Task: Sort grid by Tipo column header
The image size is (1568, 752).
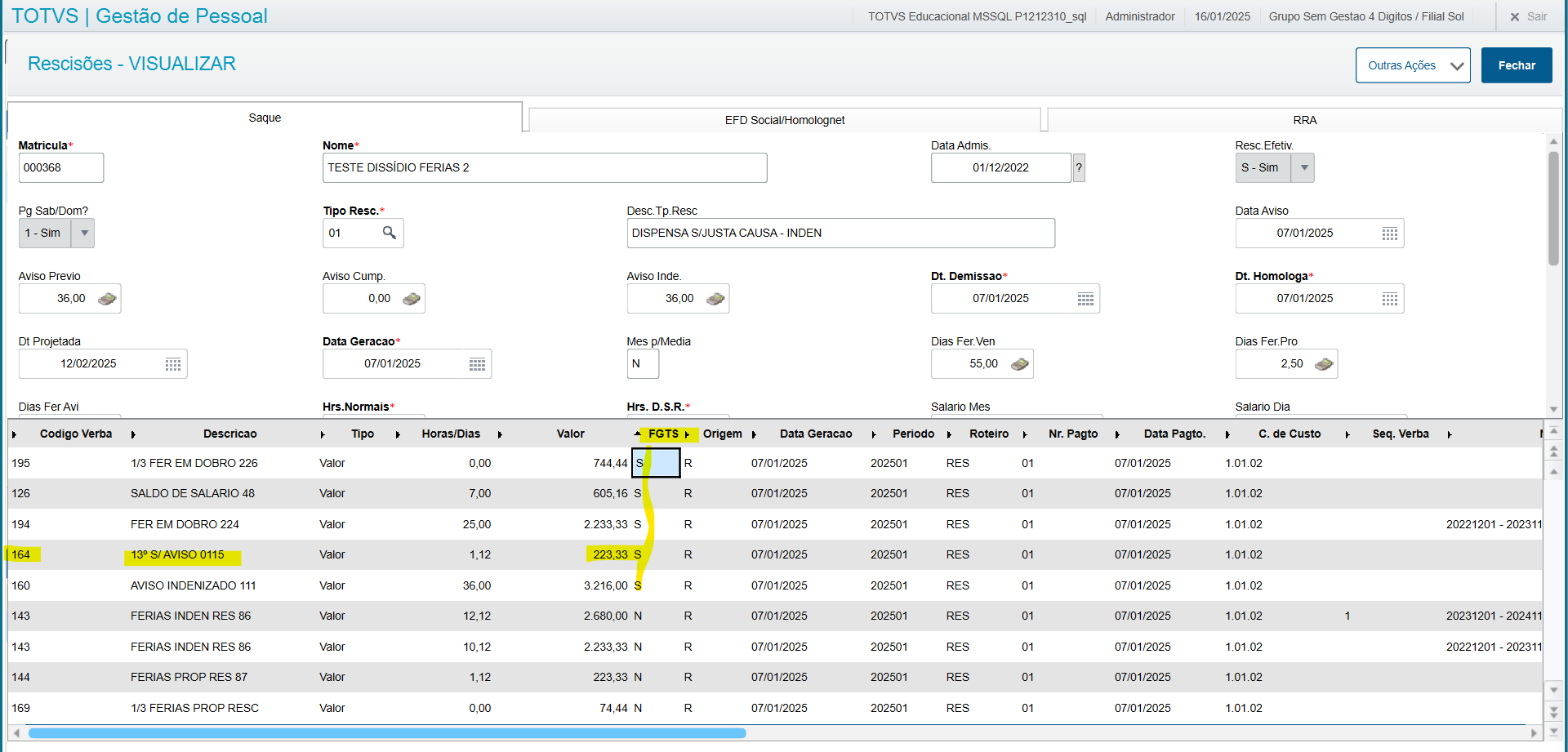Action: point(363,434)
